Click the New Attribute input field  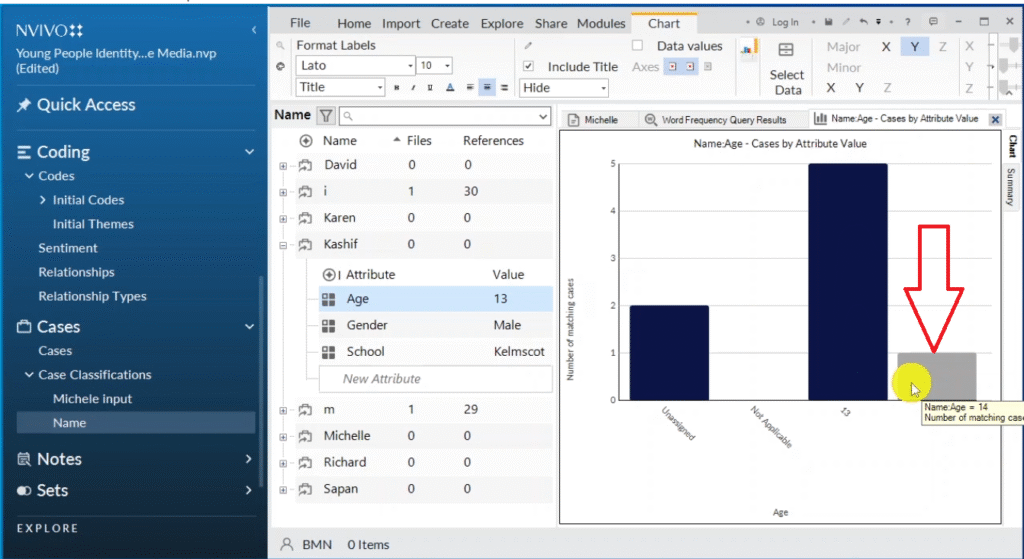pos(435,379)
